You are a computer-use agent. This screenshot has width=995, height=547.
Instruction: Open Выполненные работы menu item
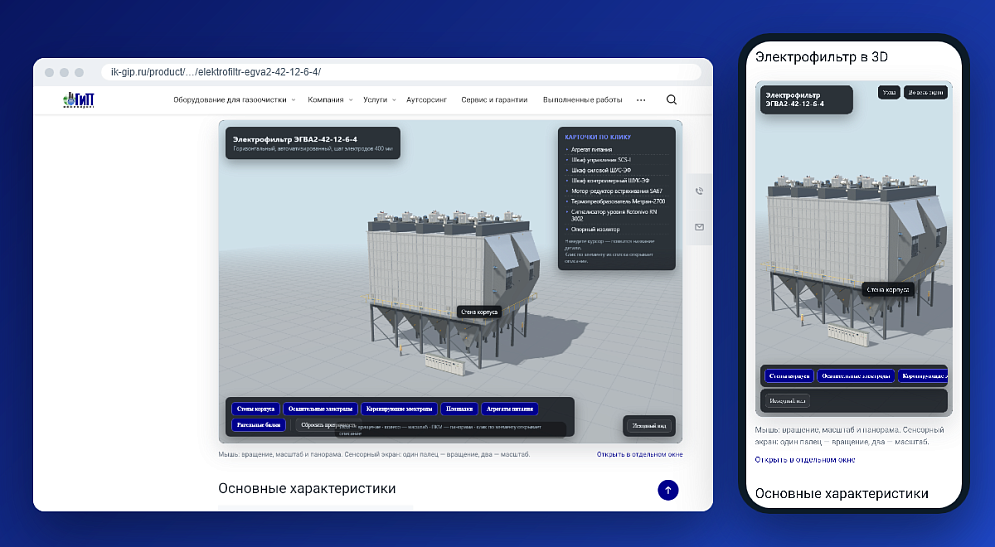583,100
